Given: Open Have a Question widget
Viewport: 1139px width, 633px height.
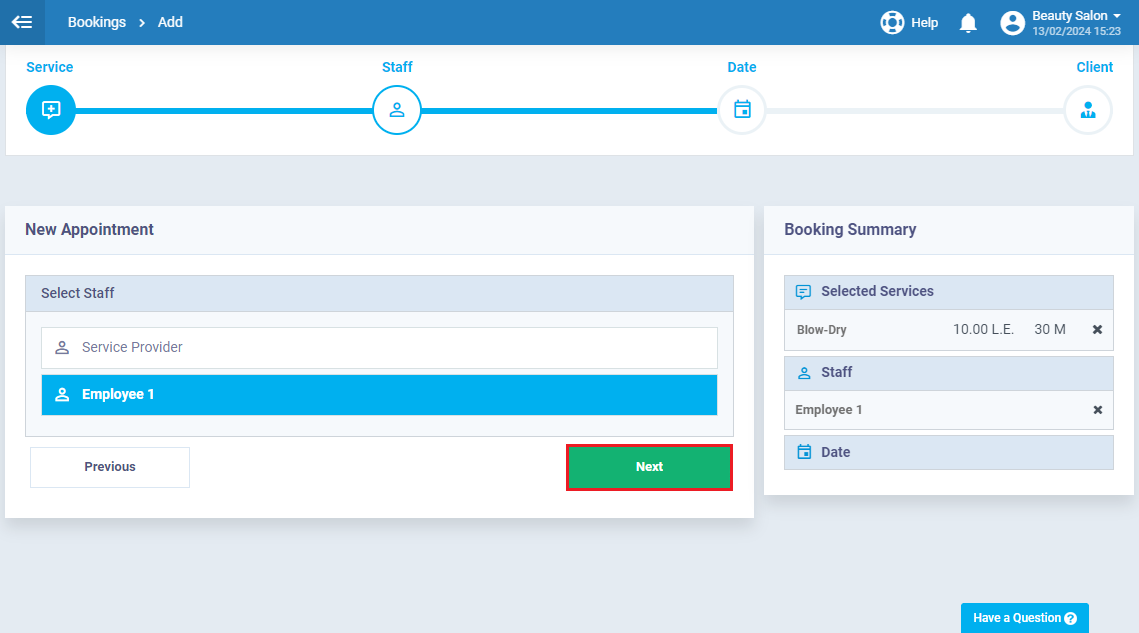Looking at the screenshot, I should 1024,618.
